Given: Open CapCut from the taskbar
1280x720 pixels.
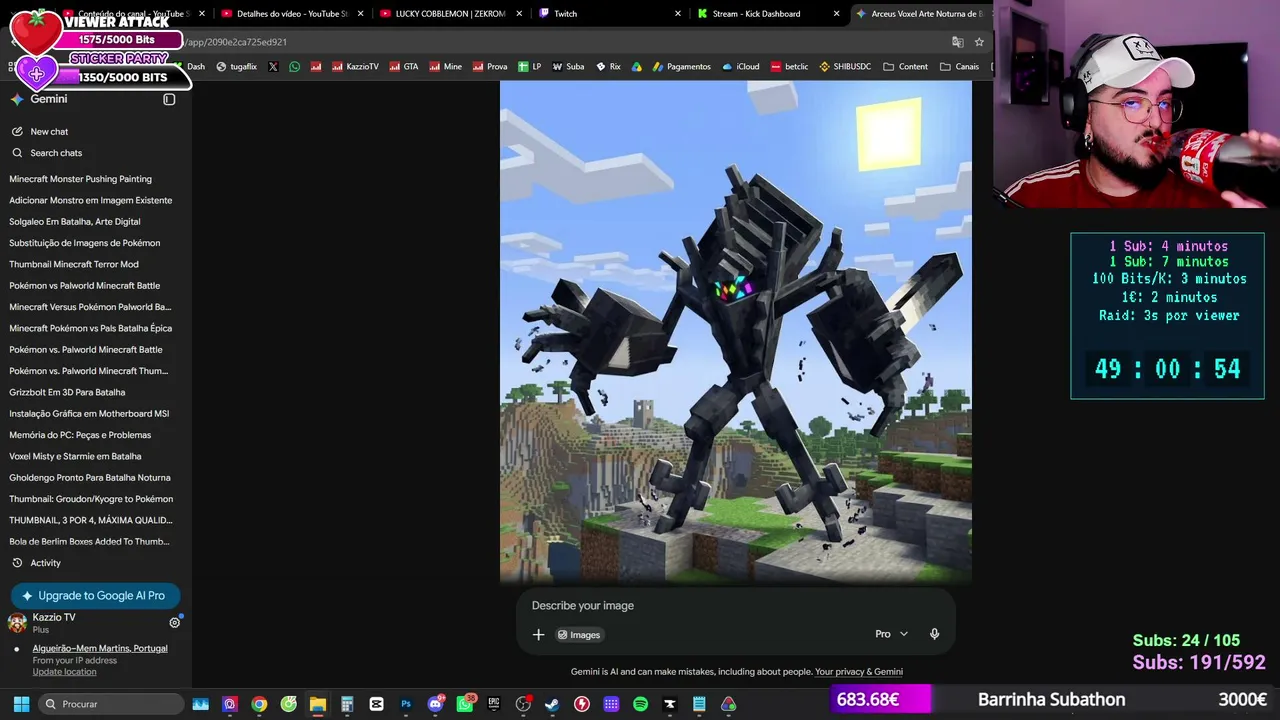Looking at the screenshot, I should pos(376,704).
